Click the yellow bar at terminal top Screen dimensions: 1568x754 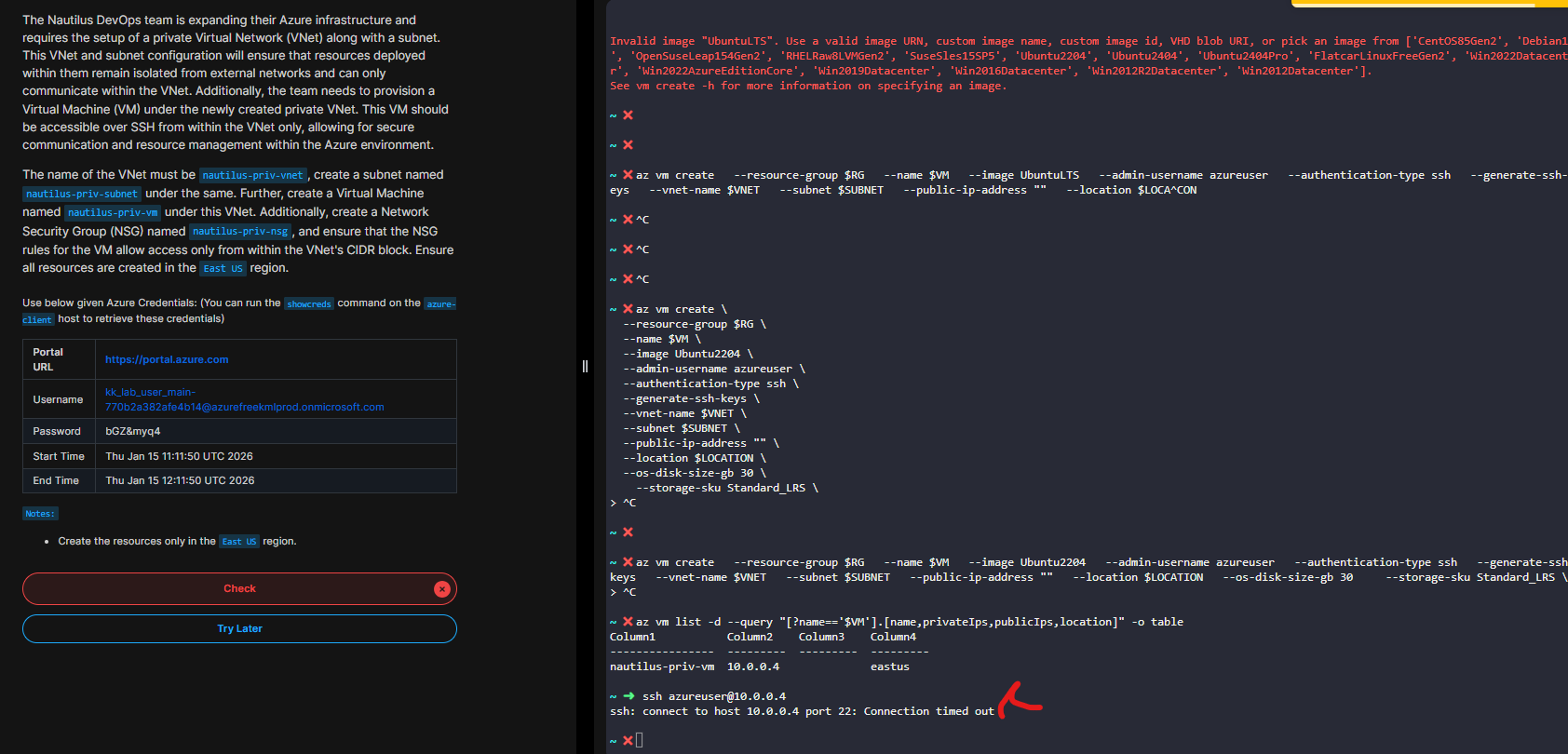point(1429,4)
